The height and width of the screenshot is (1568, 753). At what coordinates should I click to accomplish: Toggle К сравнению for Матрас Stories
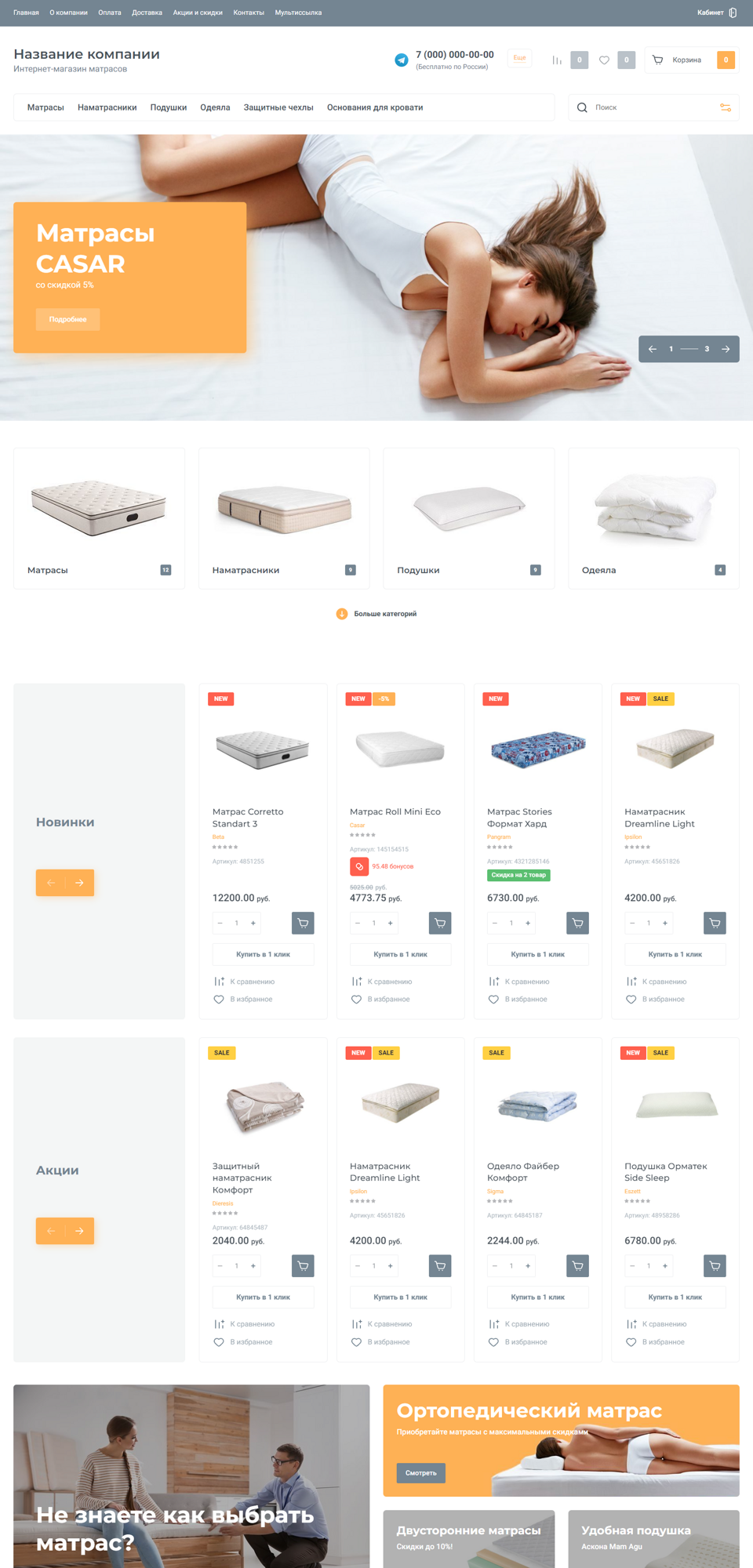point(519,982)
